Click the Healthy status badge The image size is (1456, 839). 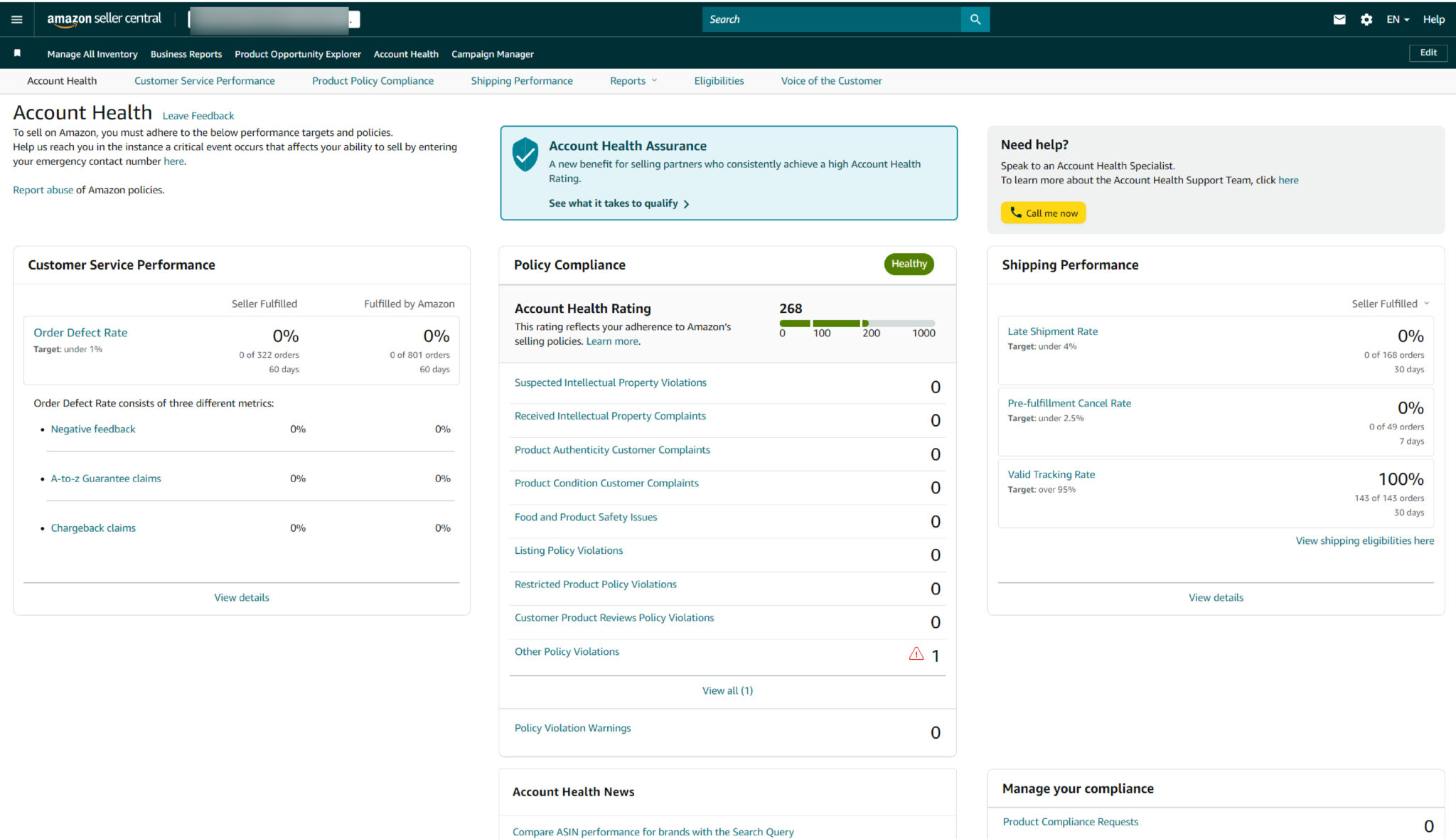[x=909, y=264]
